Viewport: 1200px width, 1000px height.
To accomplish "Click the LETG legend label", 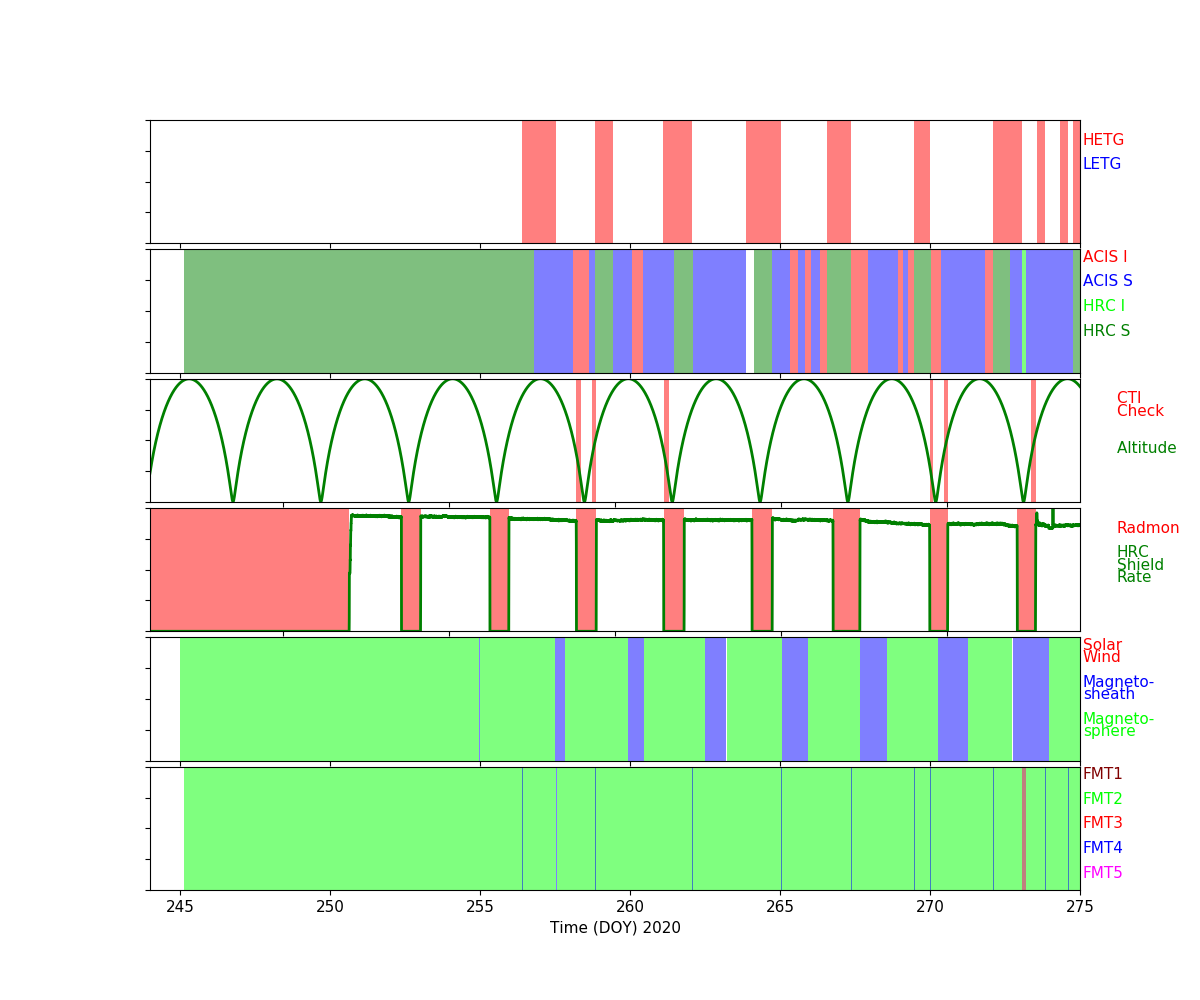I will pyautogui.click(x=1101, y=164).
